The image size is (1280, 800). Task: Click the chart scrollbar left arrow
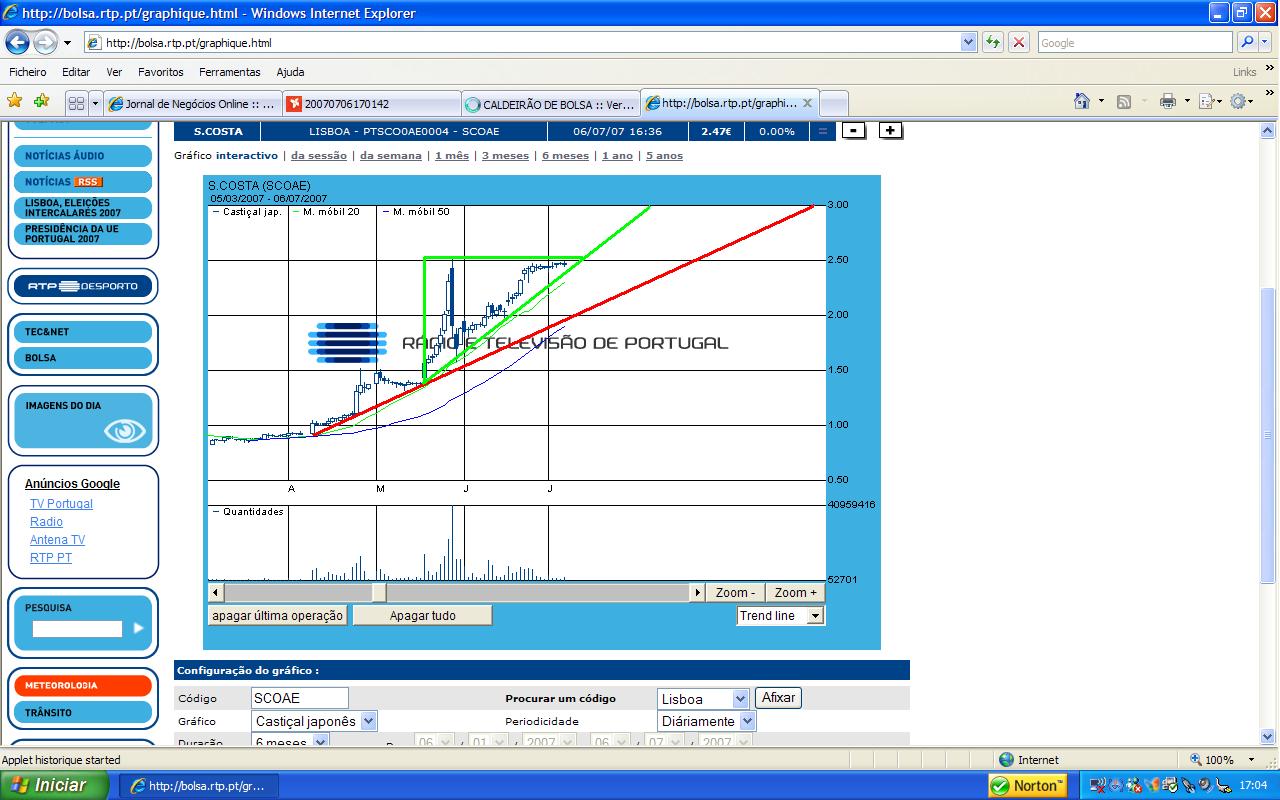(x=215, y=593)
